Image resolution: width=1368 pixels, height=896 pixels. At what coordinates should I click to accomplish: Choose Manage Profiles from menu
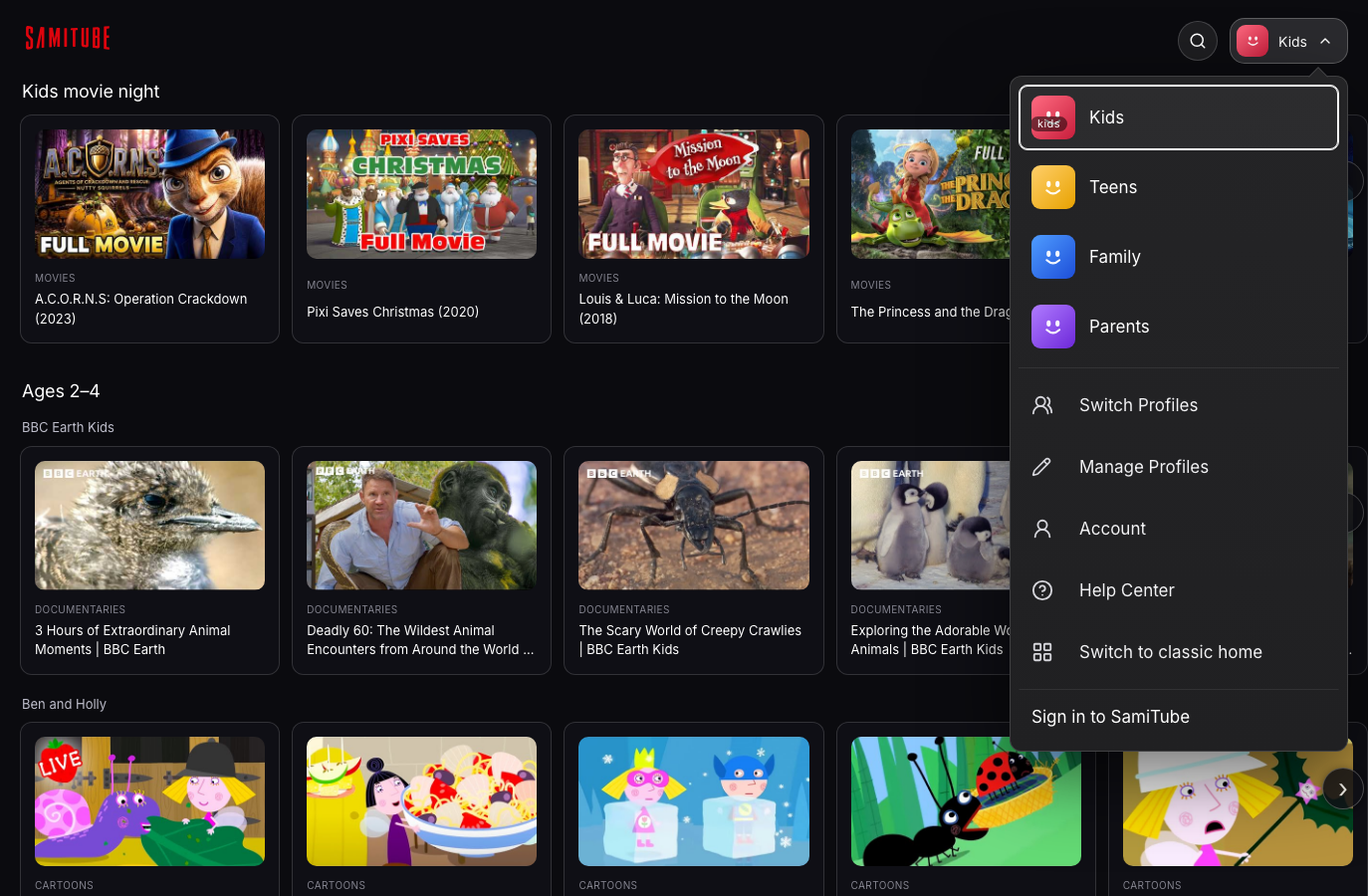click(1179, 467)
